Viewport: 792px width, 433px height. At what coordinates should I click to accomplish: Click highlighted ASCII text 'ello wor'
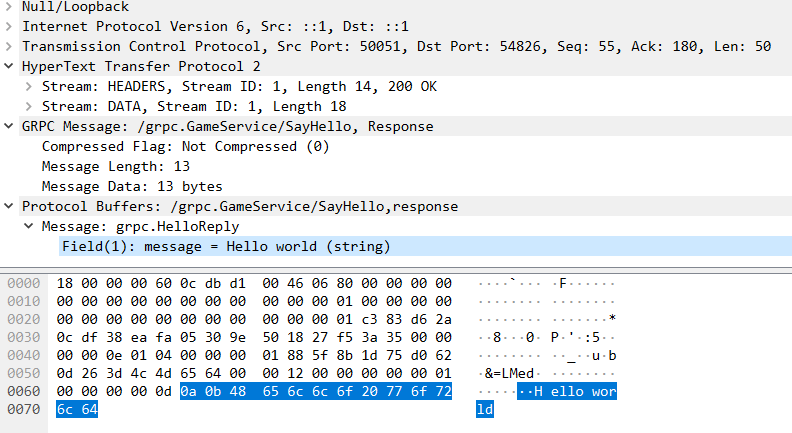pyautogui.click(x=583, y=392)
